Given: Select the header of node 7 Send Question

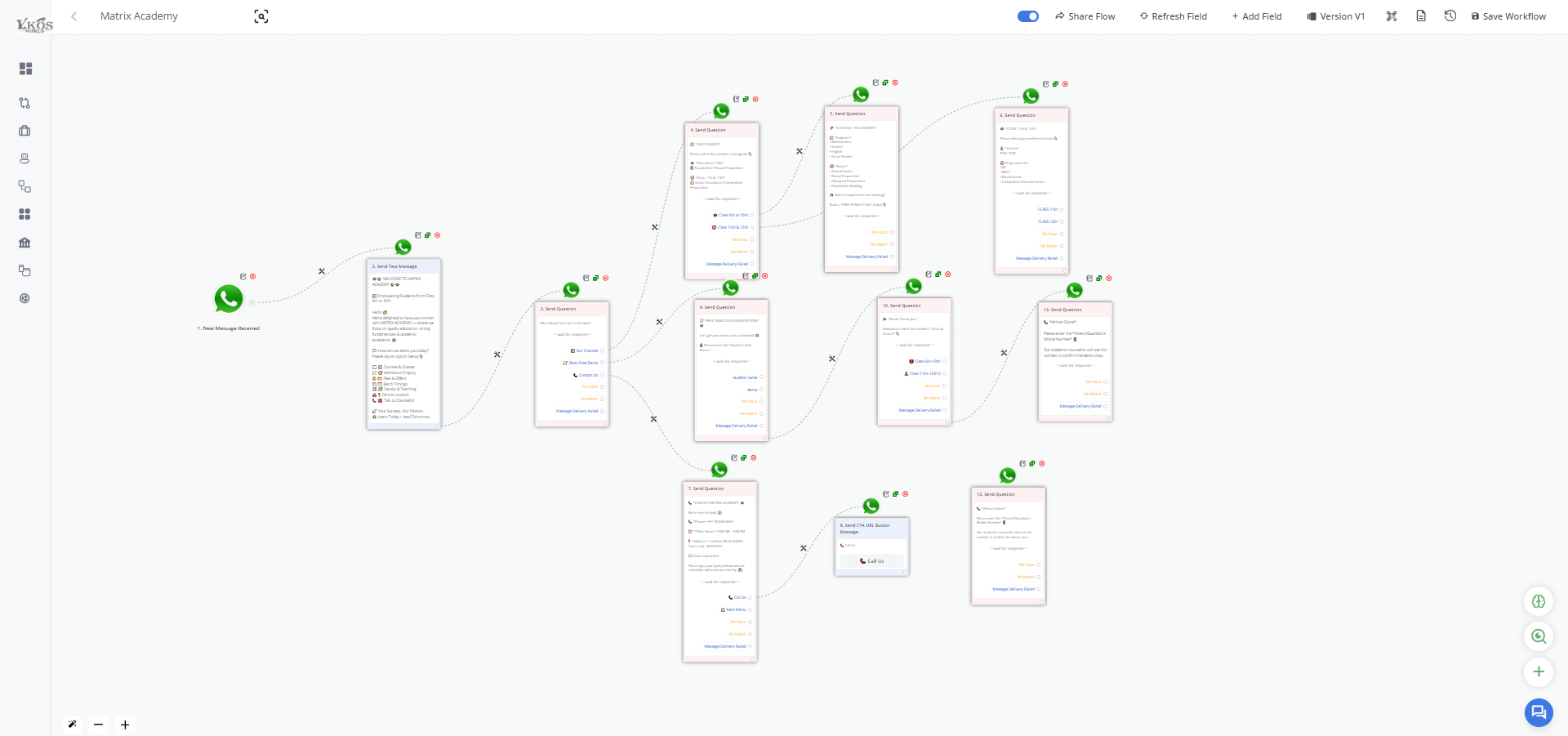Looking at the screenshot, I should point(719,488).
